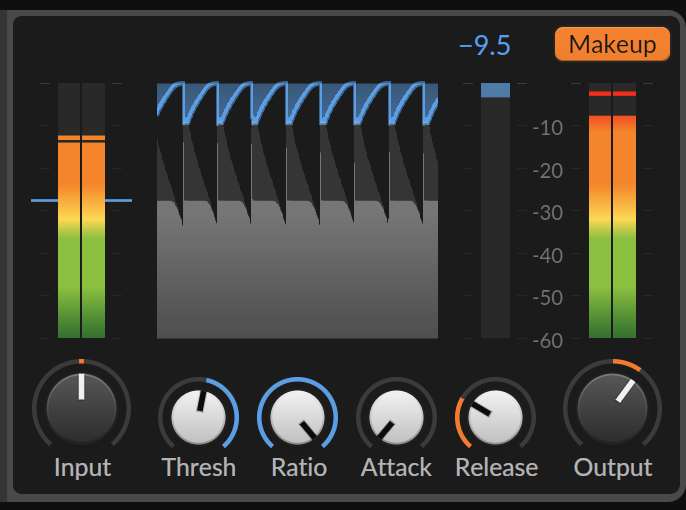Click the output level meter
Image resolution: width=686 pixels, height=510 pixels.
[x=612, y=210]
